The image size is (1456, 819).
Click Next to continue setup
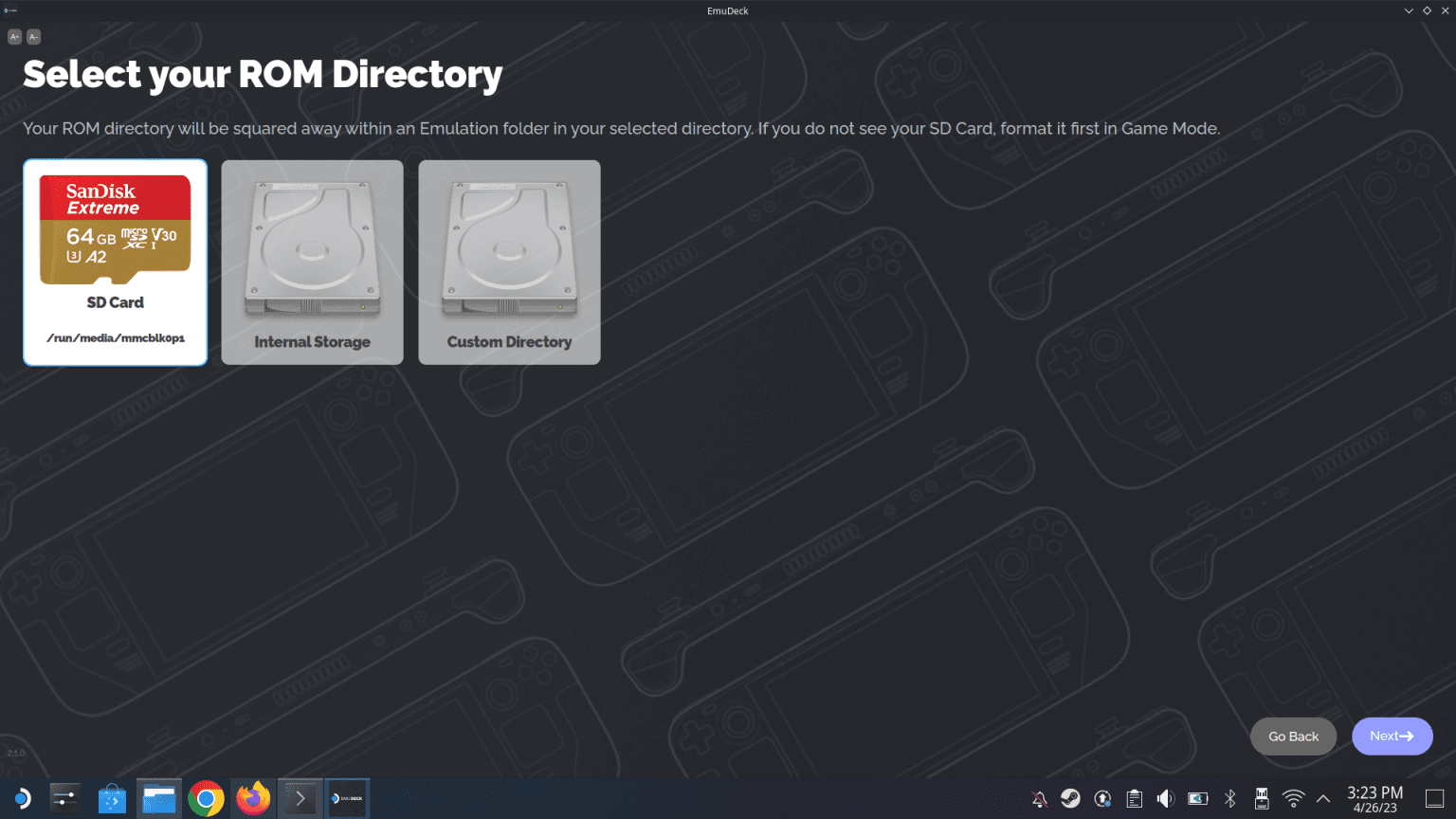(x=1392, y=736)
